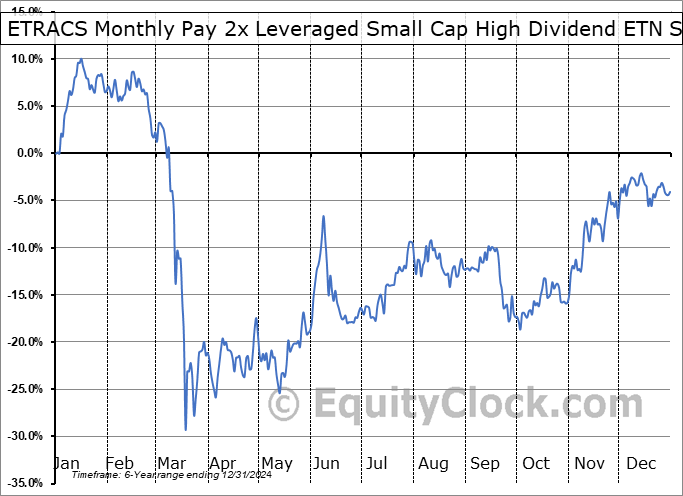Select the Sep label on the x-axis

(484, 463)
